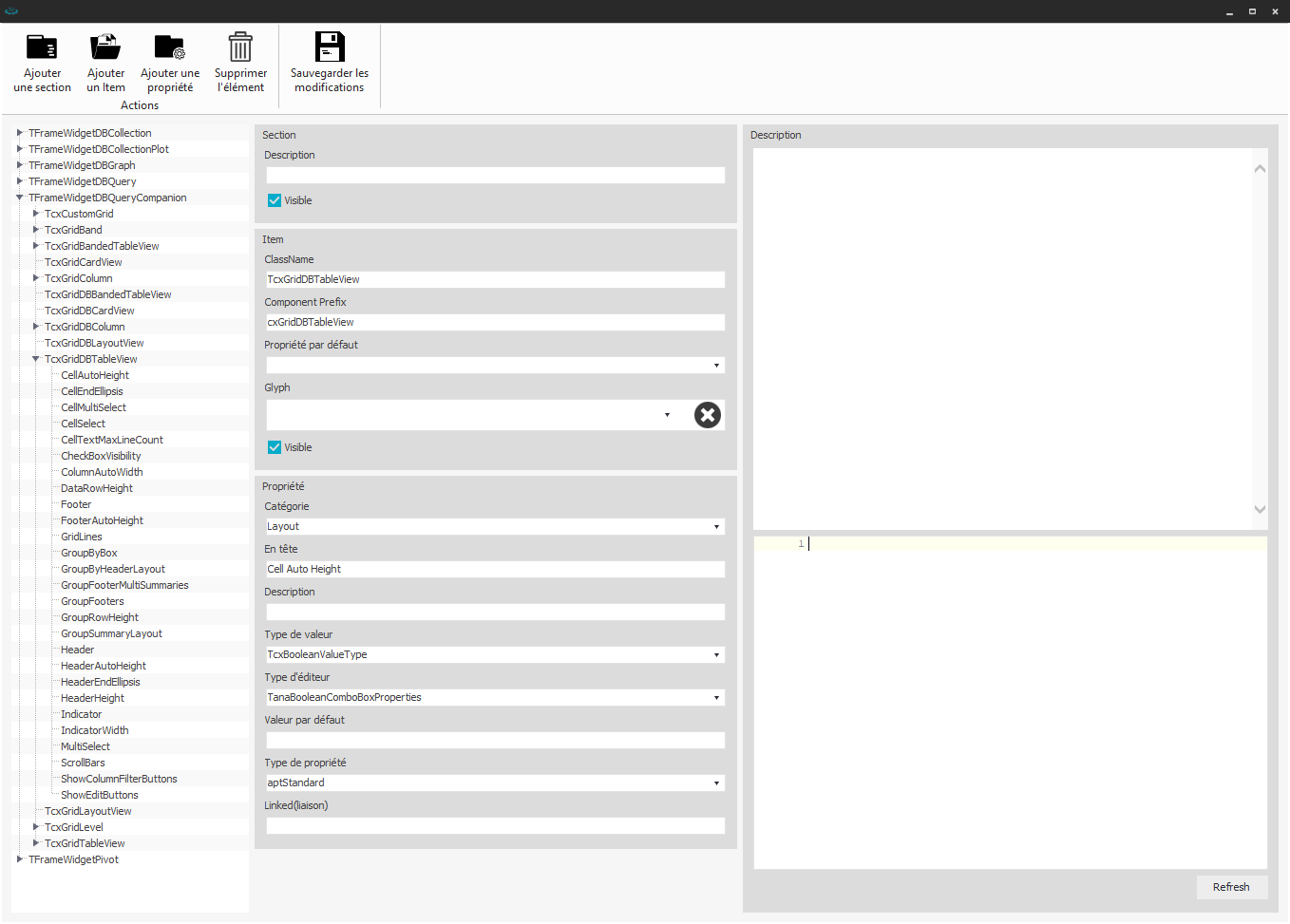The image size is (1290, 924).
Task: Click line 1 of the code editor
Action: click(1010, 544)
